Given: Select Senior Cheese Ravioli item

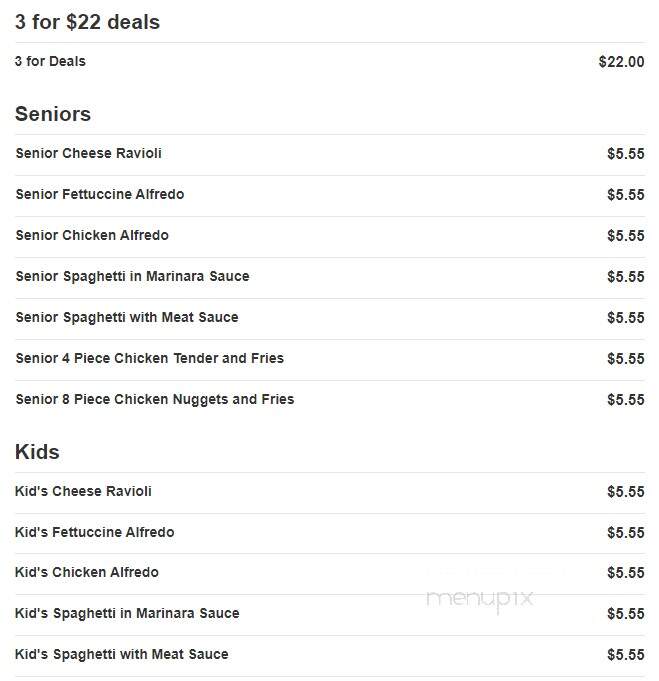Looking at the screenshot, I should [89, 153].
